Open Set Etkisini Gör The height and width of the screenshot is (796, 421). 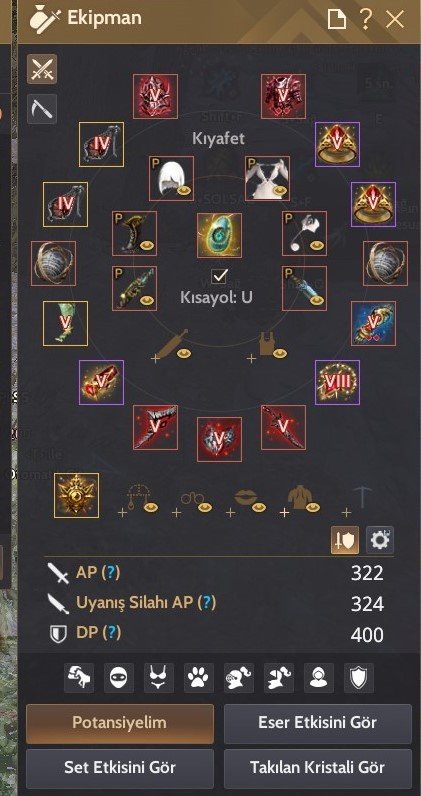(120, 769)
